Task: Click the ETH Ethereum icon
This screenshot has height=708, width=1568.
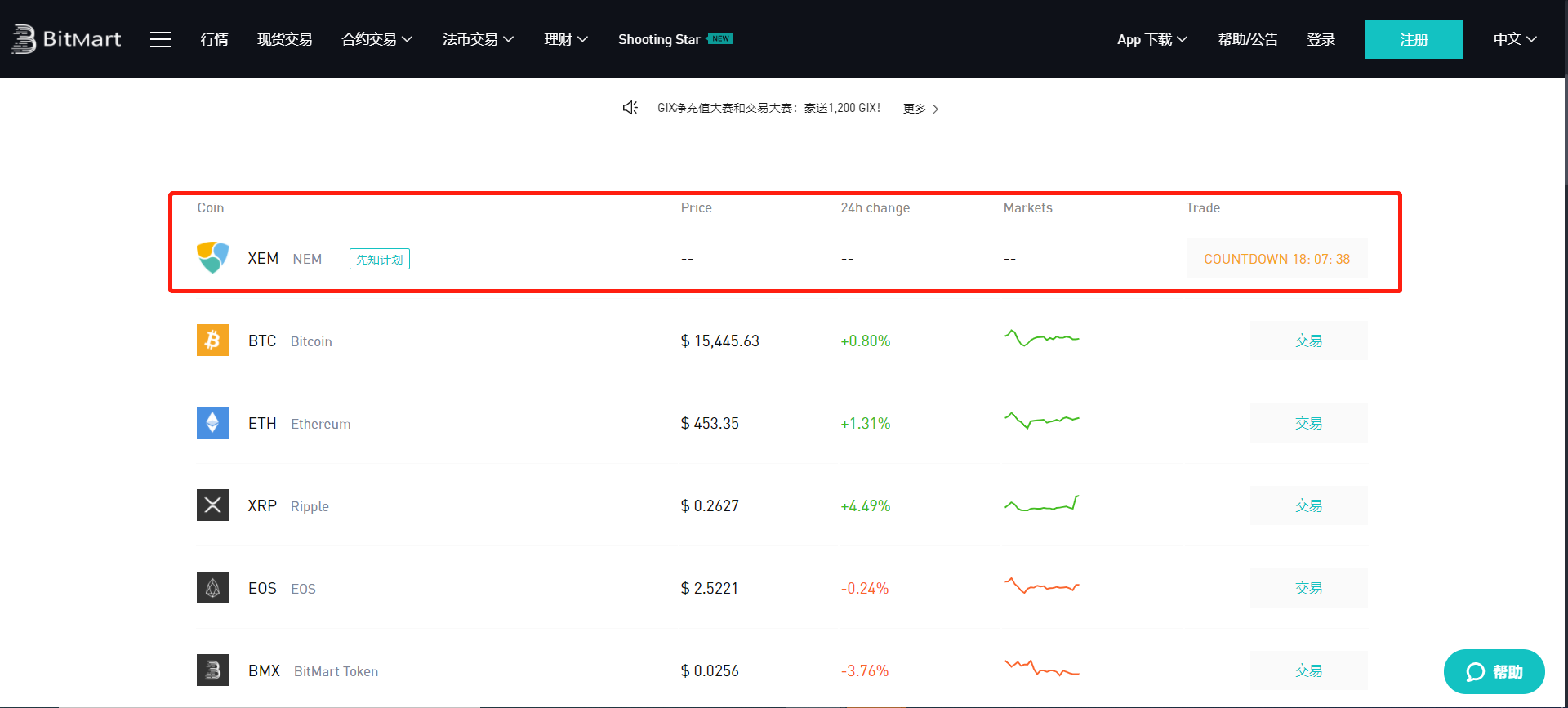Action: coord(212,423)
